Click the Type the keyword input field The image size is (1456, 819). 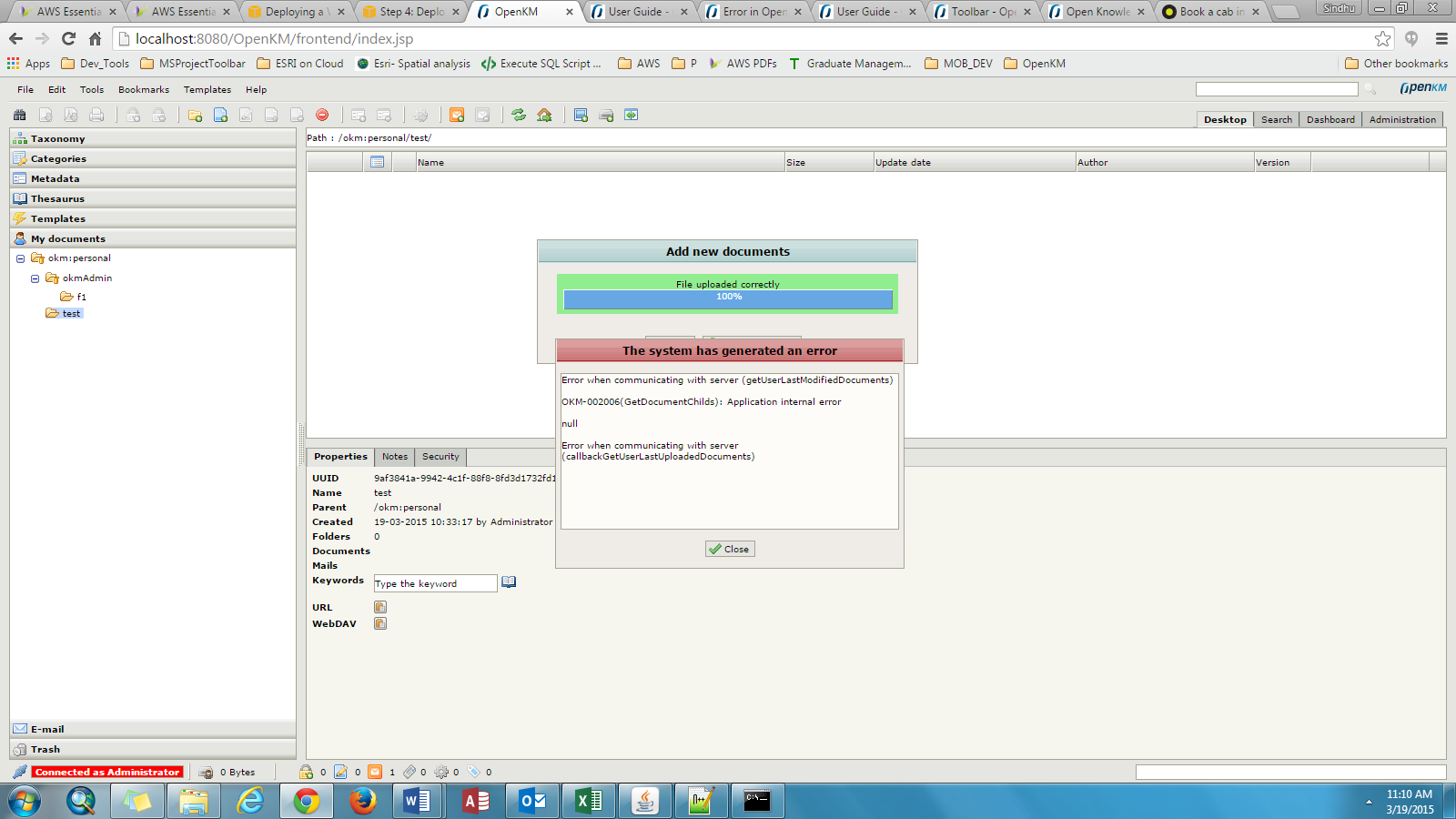coord(435,583)
